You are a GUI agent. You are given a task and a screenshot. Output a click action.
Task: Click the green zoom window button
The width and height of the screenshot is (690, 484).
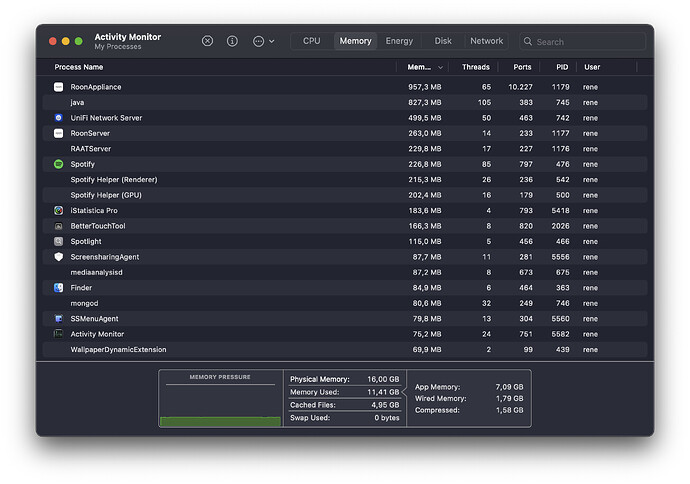[78, 41]
